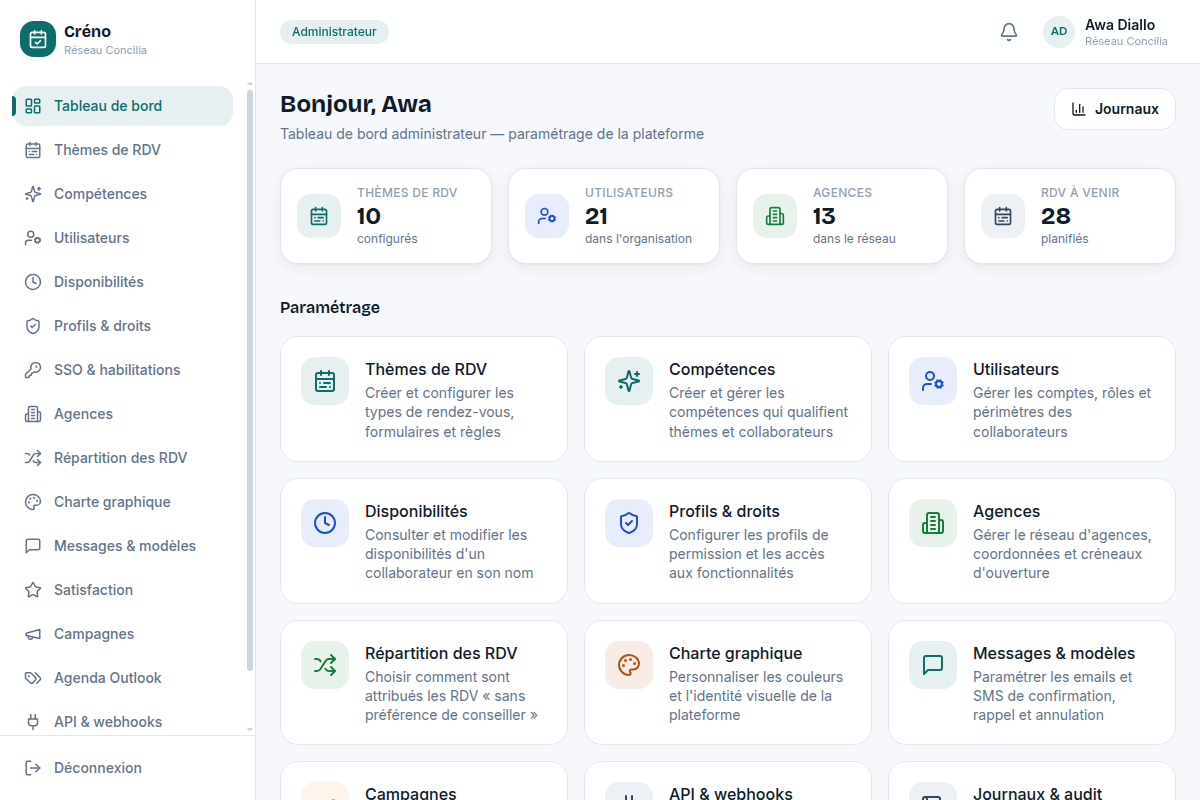This screenshot has height=800, width=1200.
Task: Open Charte graphique settings card title
Action: click(x=736, y=653)
